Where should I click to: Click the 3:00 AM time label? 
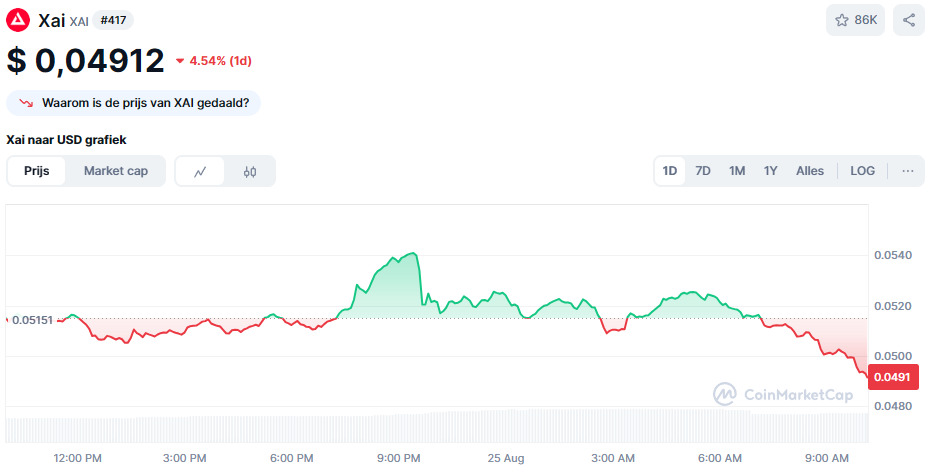pos(613,459)
